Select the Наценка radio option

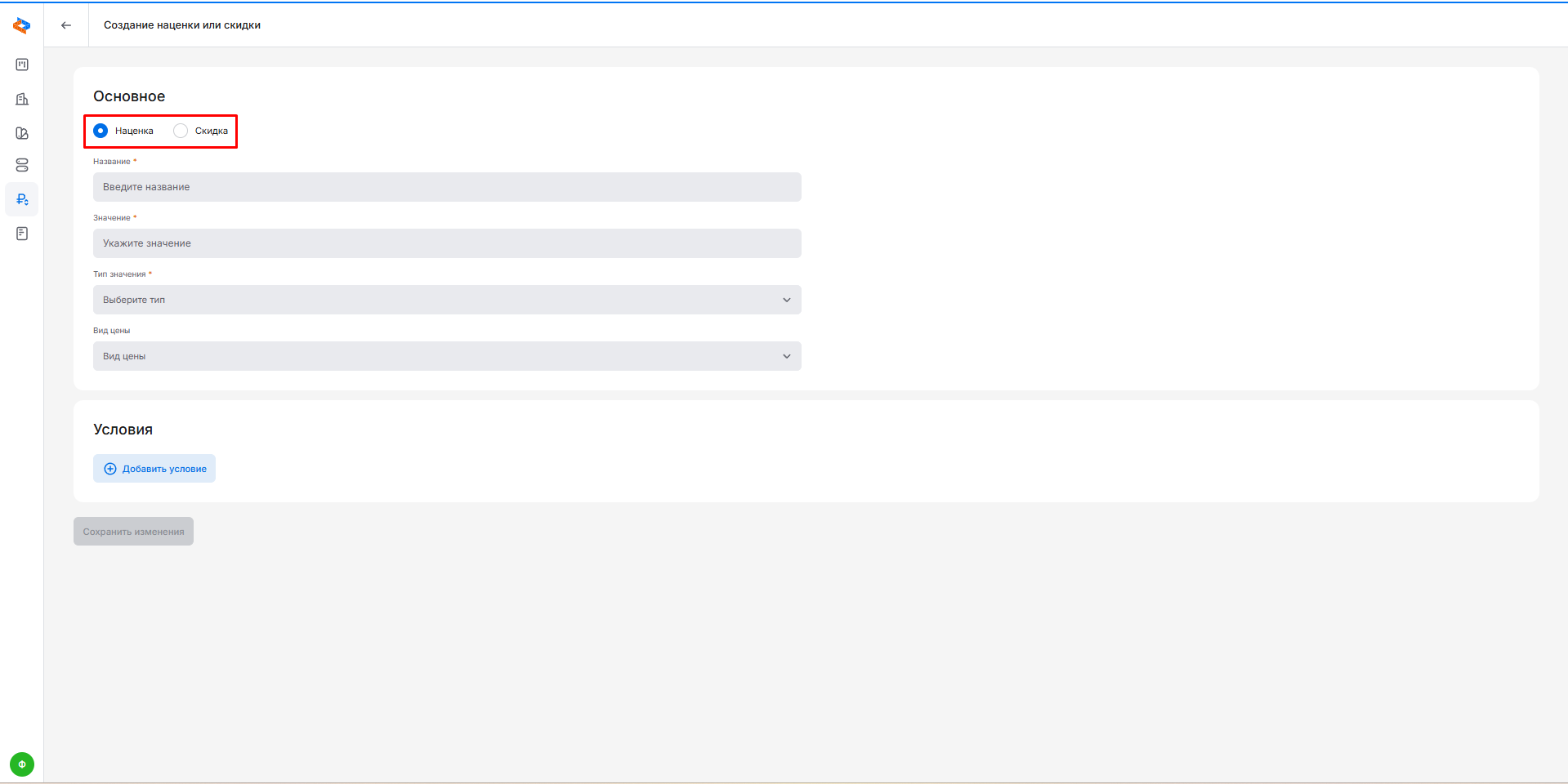[x=101, y=131]
